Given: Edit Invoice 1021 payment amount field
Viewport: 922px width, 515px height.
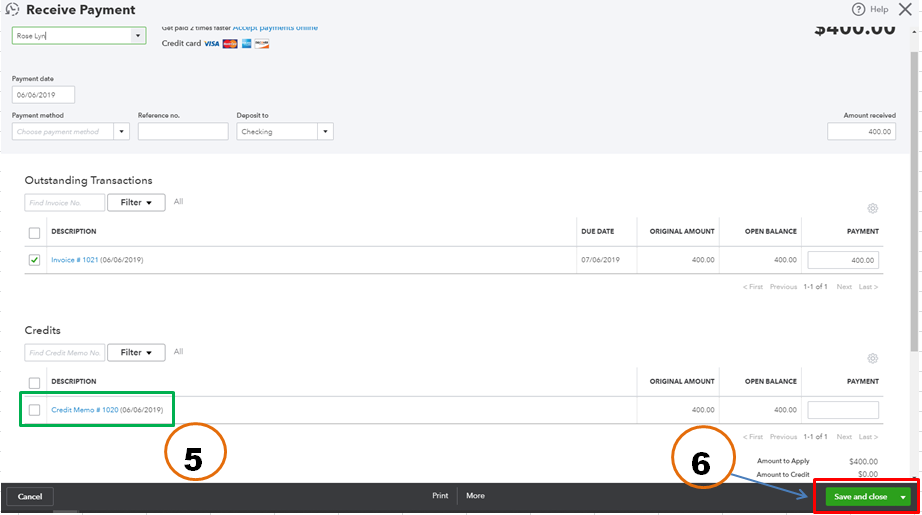Looking at the screenshot, I should (x=843, y=260).
